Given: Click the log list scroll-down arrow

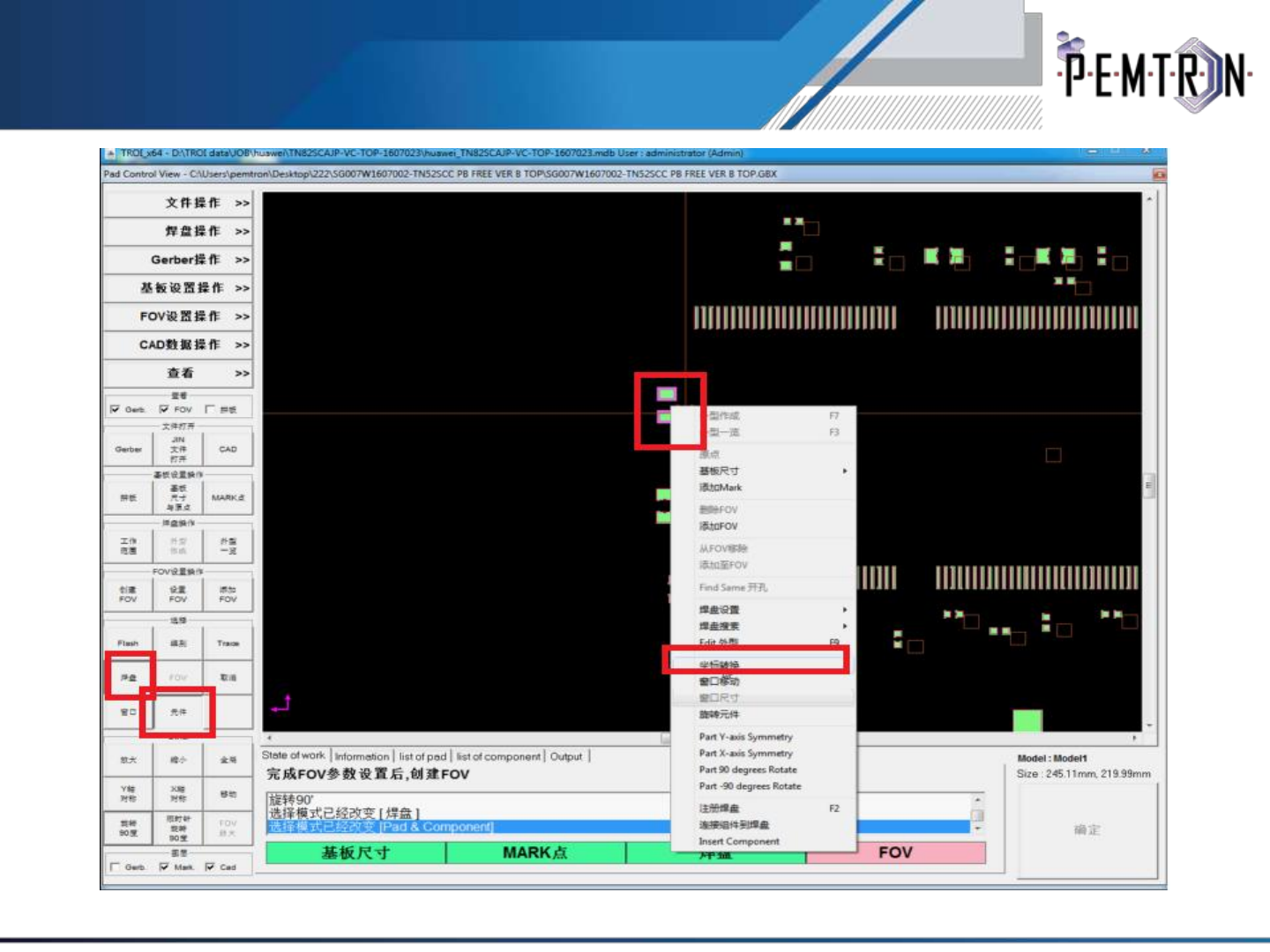Looking at the screenshot, I should [977, 829].
